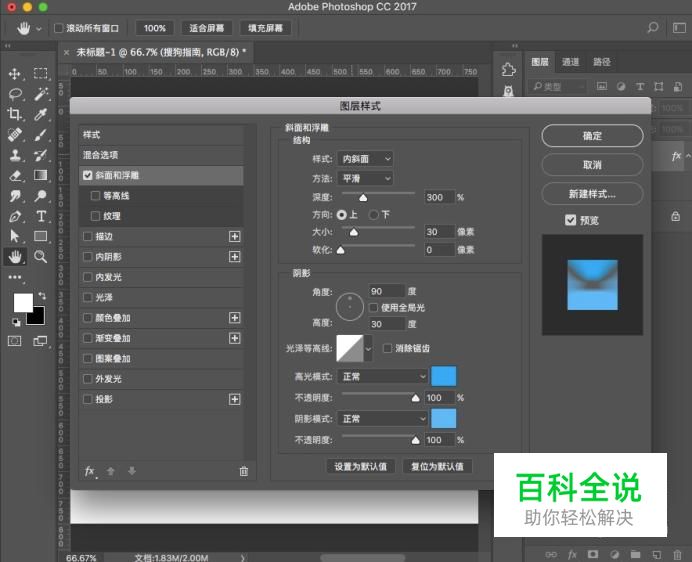
Task: Select the Gradient tool
Action: (41, 175)
